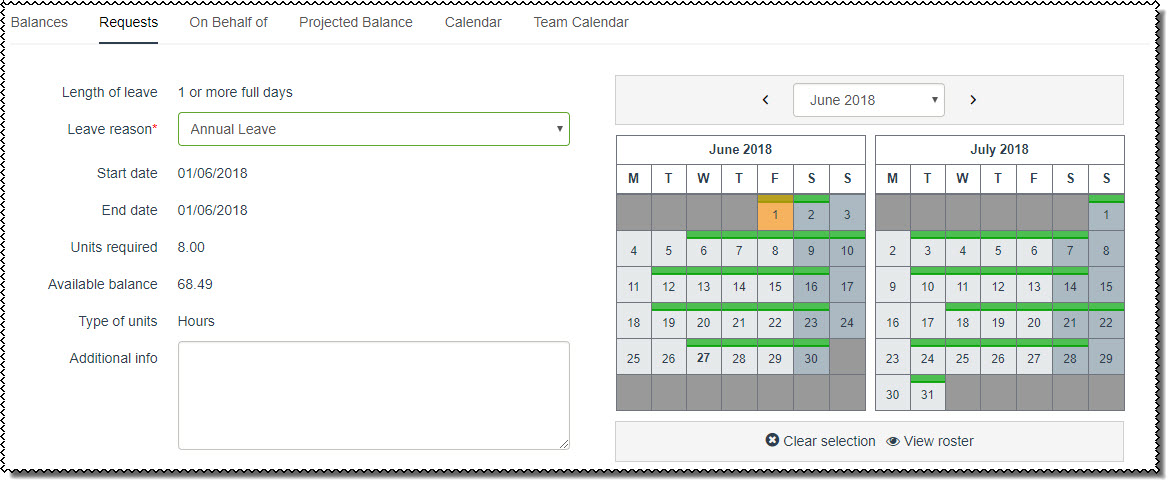
Task: Open the Leave reason dropdown
Action: coord(373,129)
